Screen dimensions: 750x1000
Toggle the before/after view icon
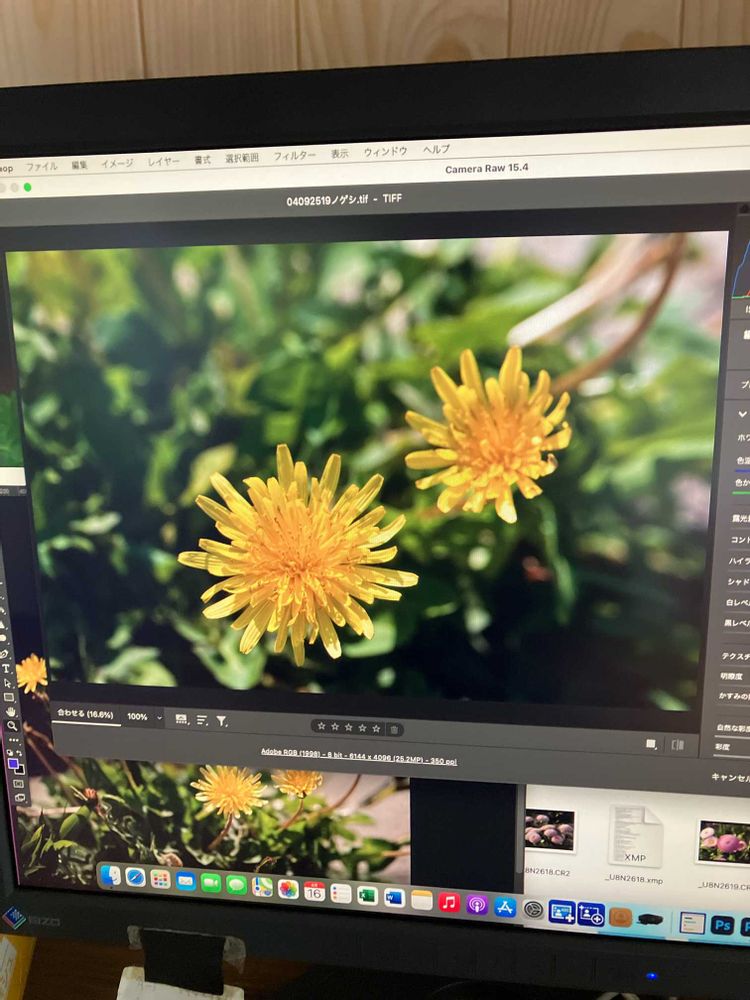coord(677,745)
